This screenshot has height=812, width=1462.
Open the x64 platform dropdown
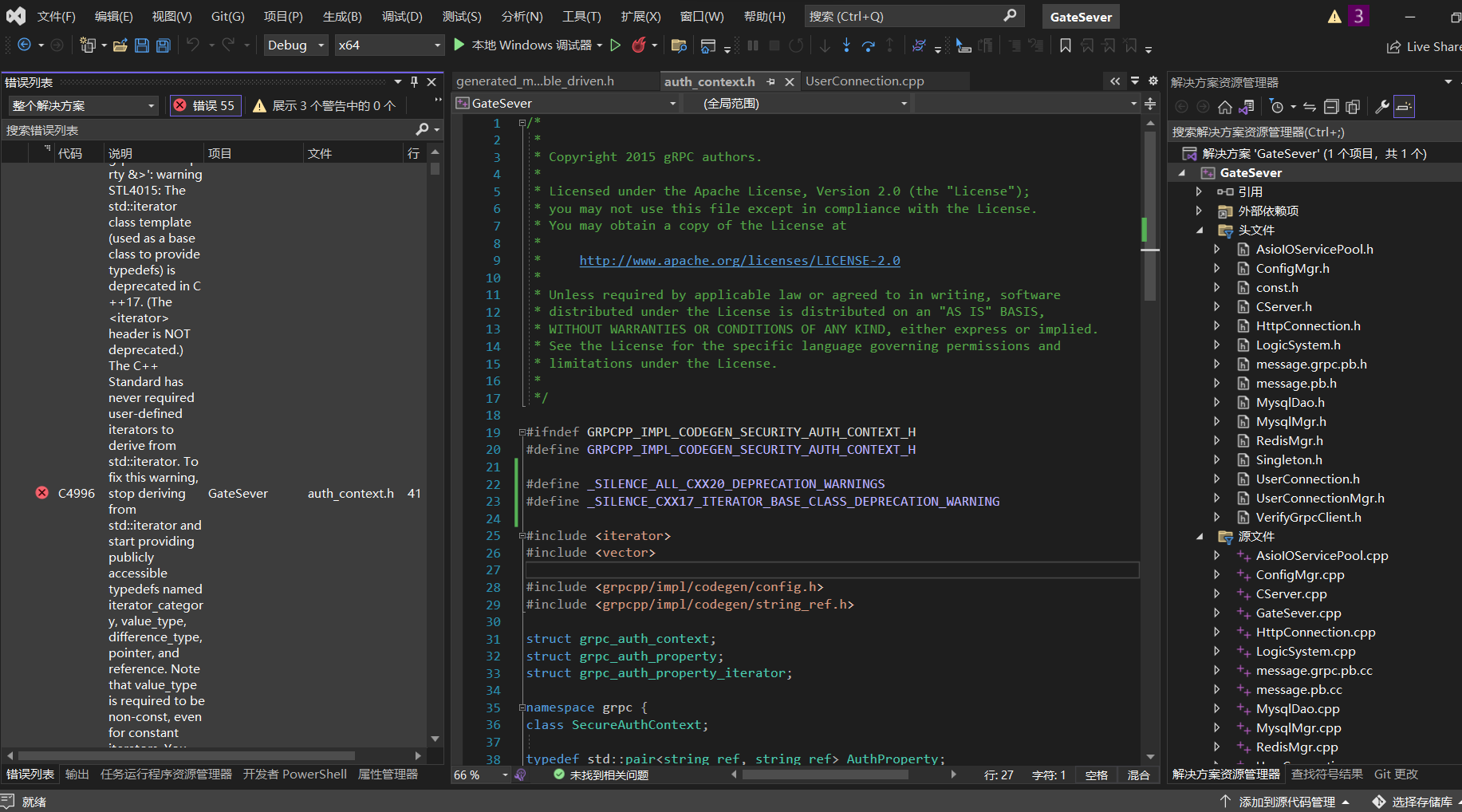click(x=388, y=45)
